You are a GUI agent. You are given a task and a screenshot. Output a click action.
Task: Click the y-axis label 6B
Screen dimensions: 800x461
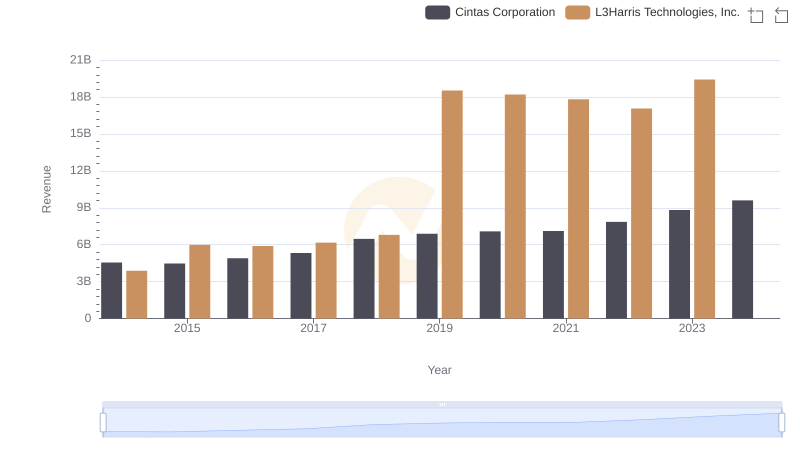(x=84, y=244)
